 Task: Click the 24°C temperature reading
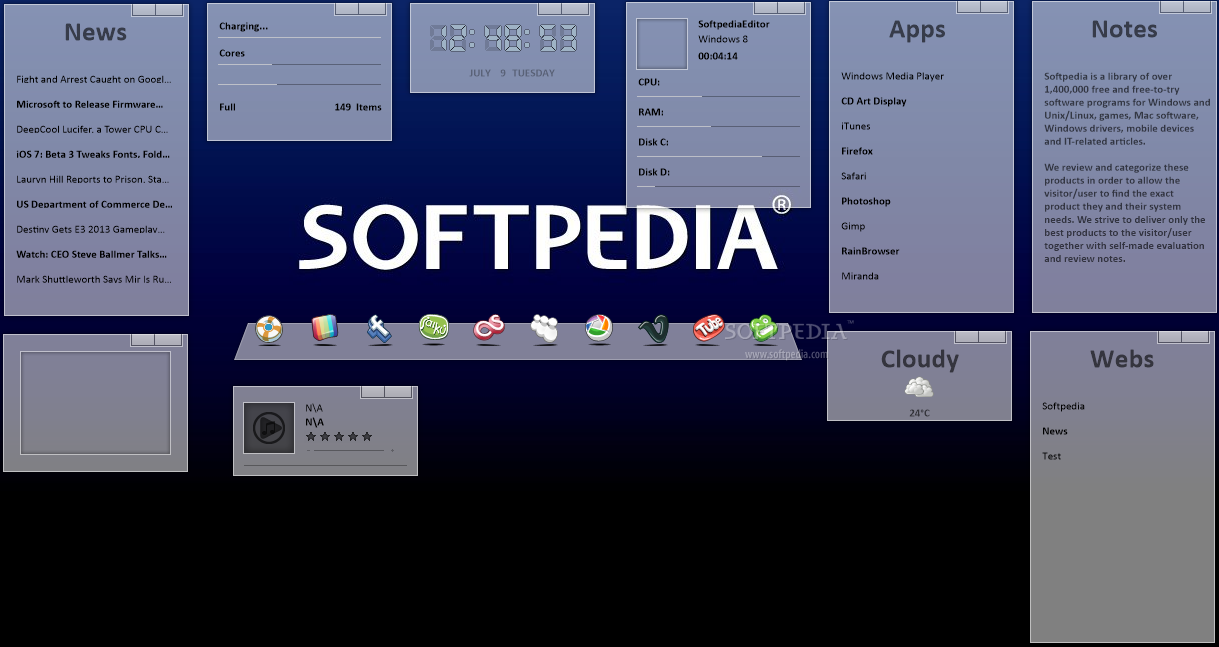(919, 413)
